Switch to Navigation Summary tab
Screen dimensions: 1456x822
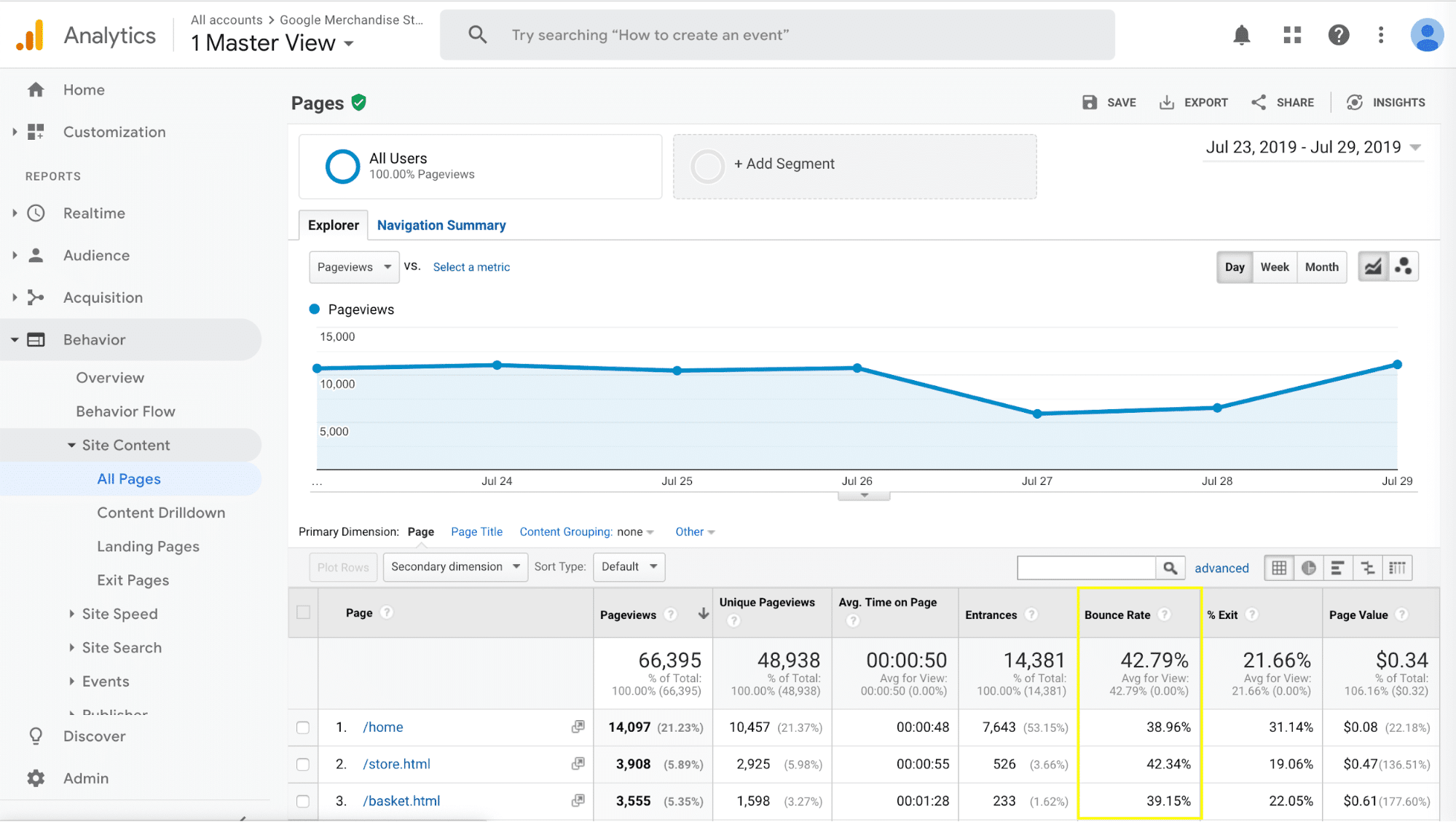click(441, 225)
